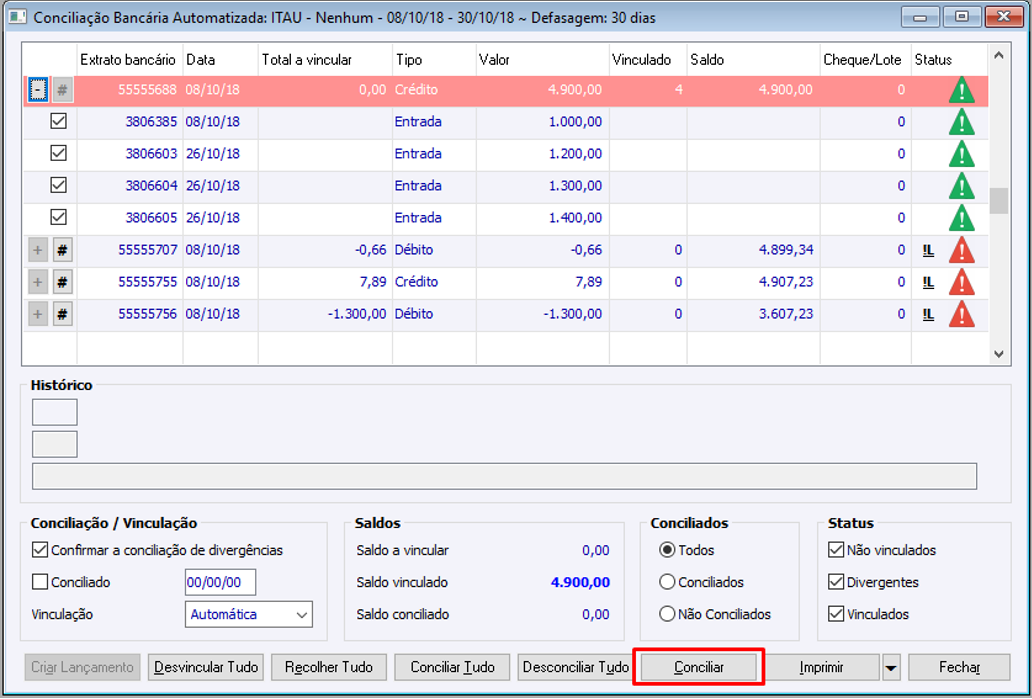Select the 4.899,34 saldo cell
Image resolution: width=1032 pixels, height=699 pixels.
pyautogui.click(x=753, y=250)
